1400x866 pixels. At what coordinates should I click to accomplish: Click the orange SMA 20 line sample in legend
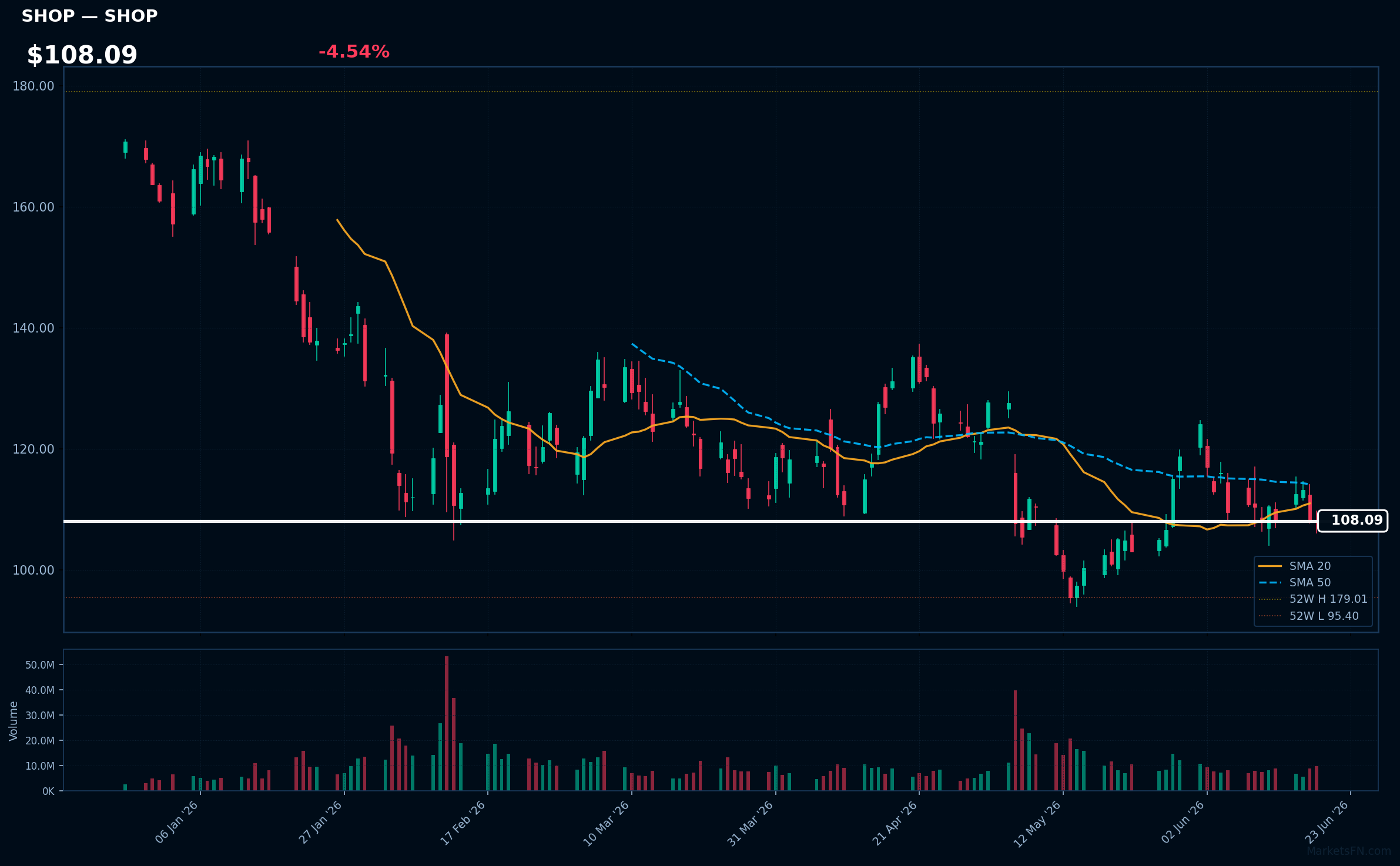pyautogui.click(x=1270, y=566)
